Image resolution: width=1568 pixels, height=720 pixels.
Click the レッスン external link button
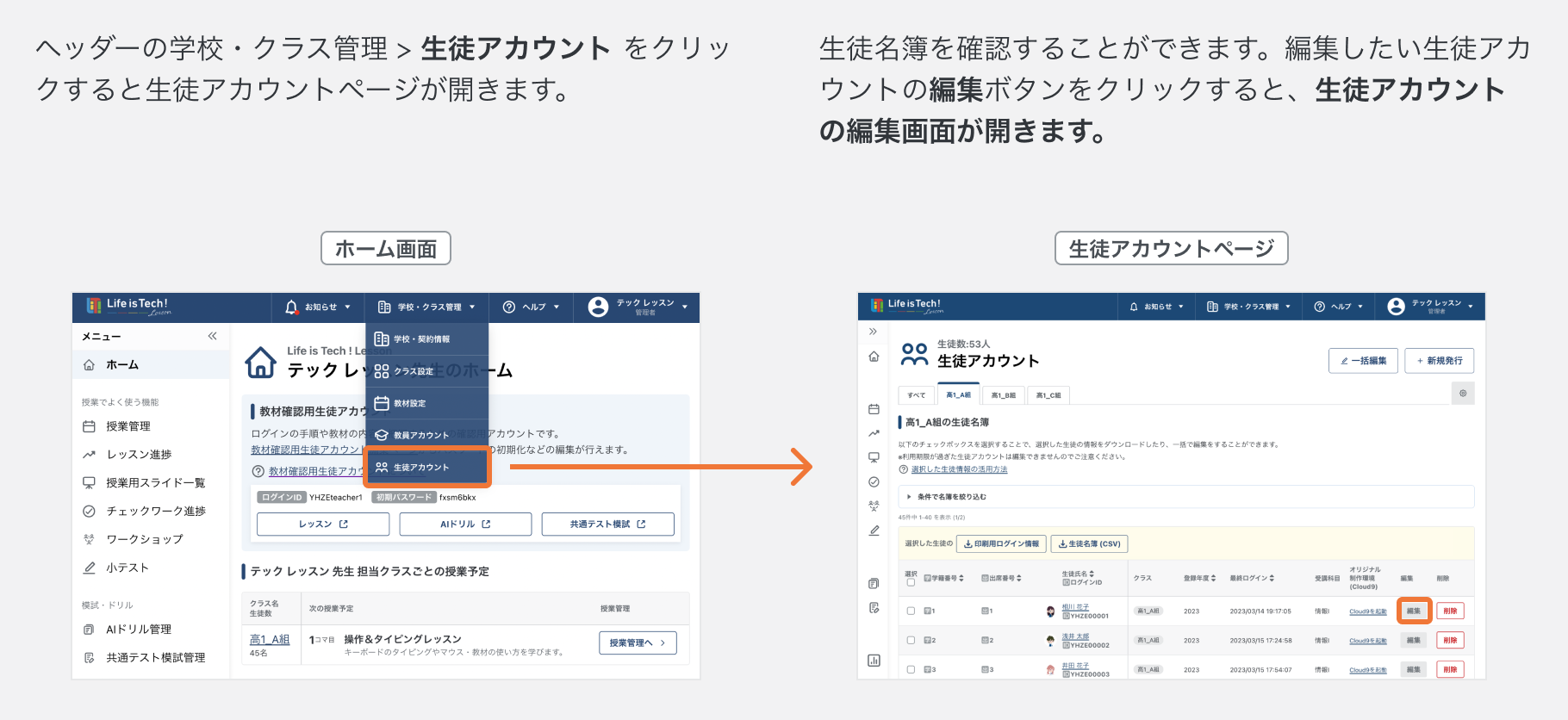(323, 524)
